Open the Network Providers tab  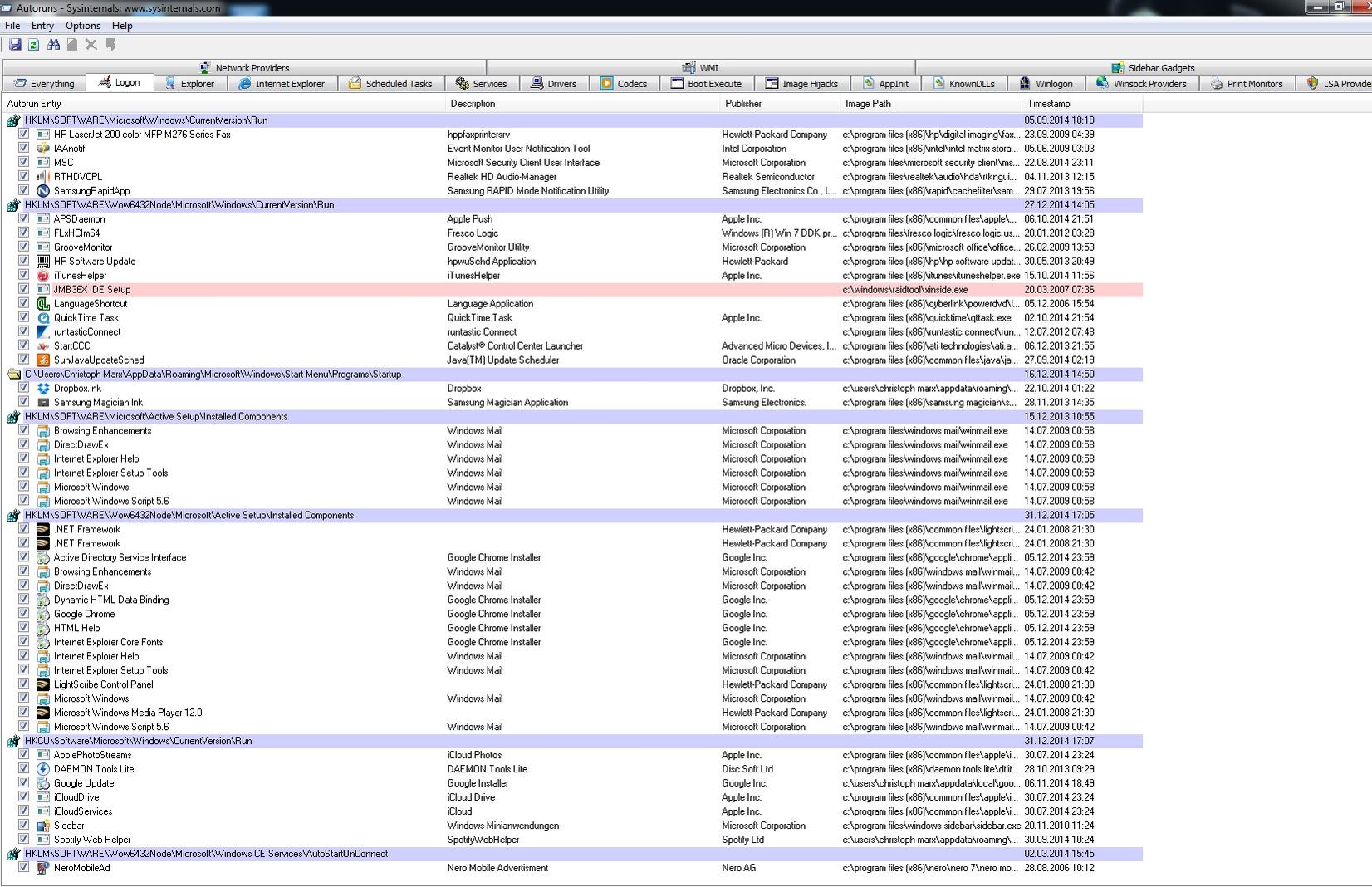click(245, 68)
